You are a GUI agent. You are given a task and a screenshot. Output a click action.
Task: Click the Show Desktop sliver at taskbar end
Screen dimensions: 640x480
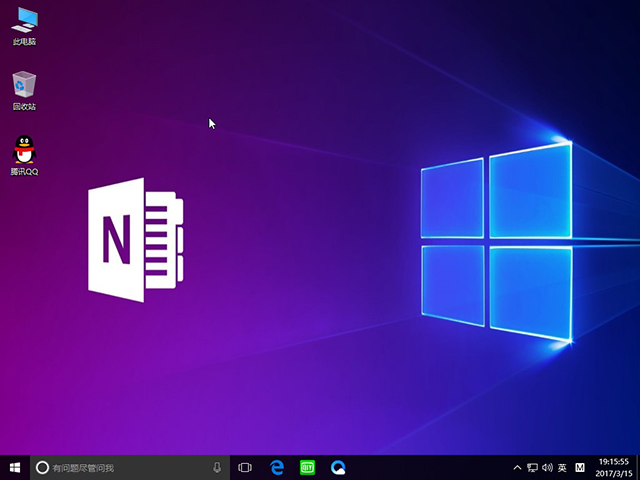point(638,467)
